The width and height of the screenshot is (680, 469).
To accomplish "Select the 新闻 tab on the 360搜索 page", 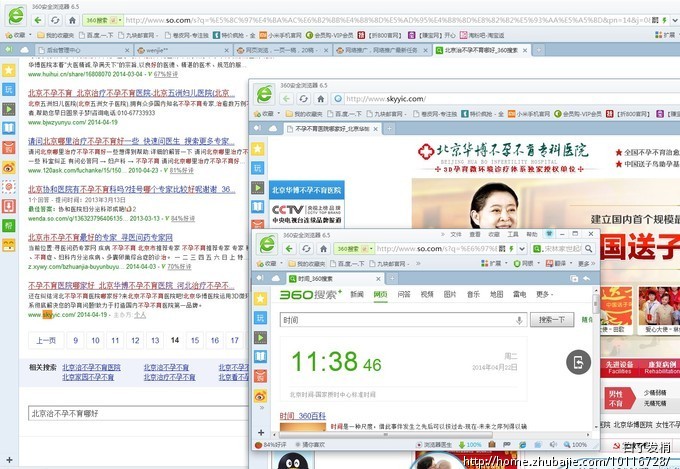I will [357, 294].
